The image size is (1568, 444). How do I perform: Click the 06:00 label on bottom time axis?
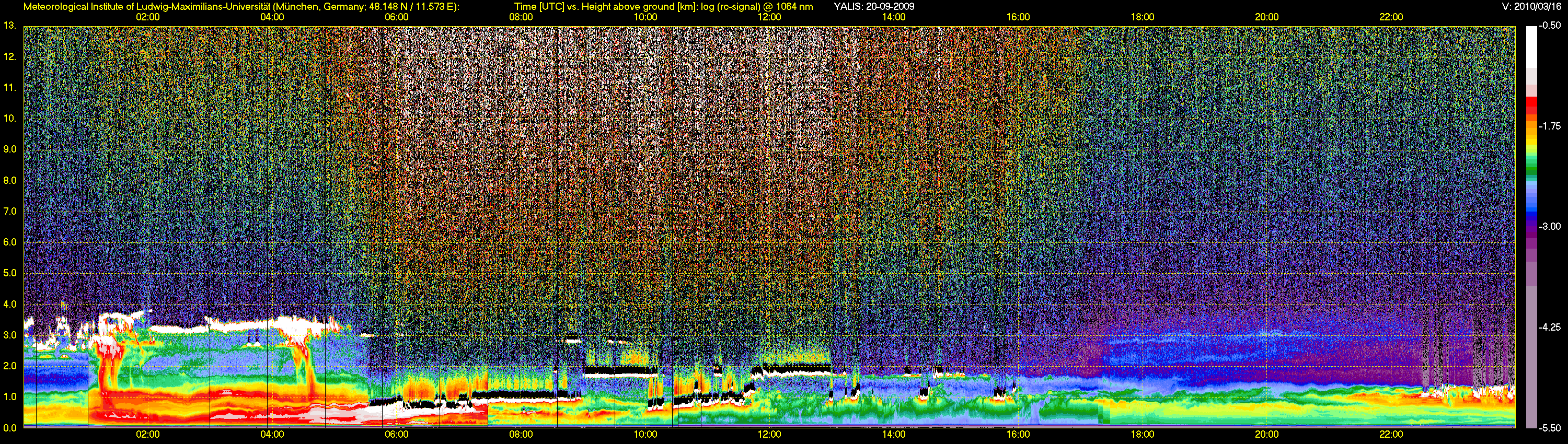396,434
